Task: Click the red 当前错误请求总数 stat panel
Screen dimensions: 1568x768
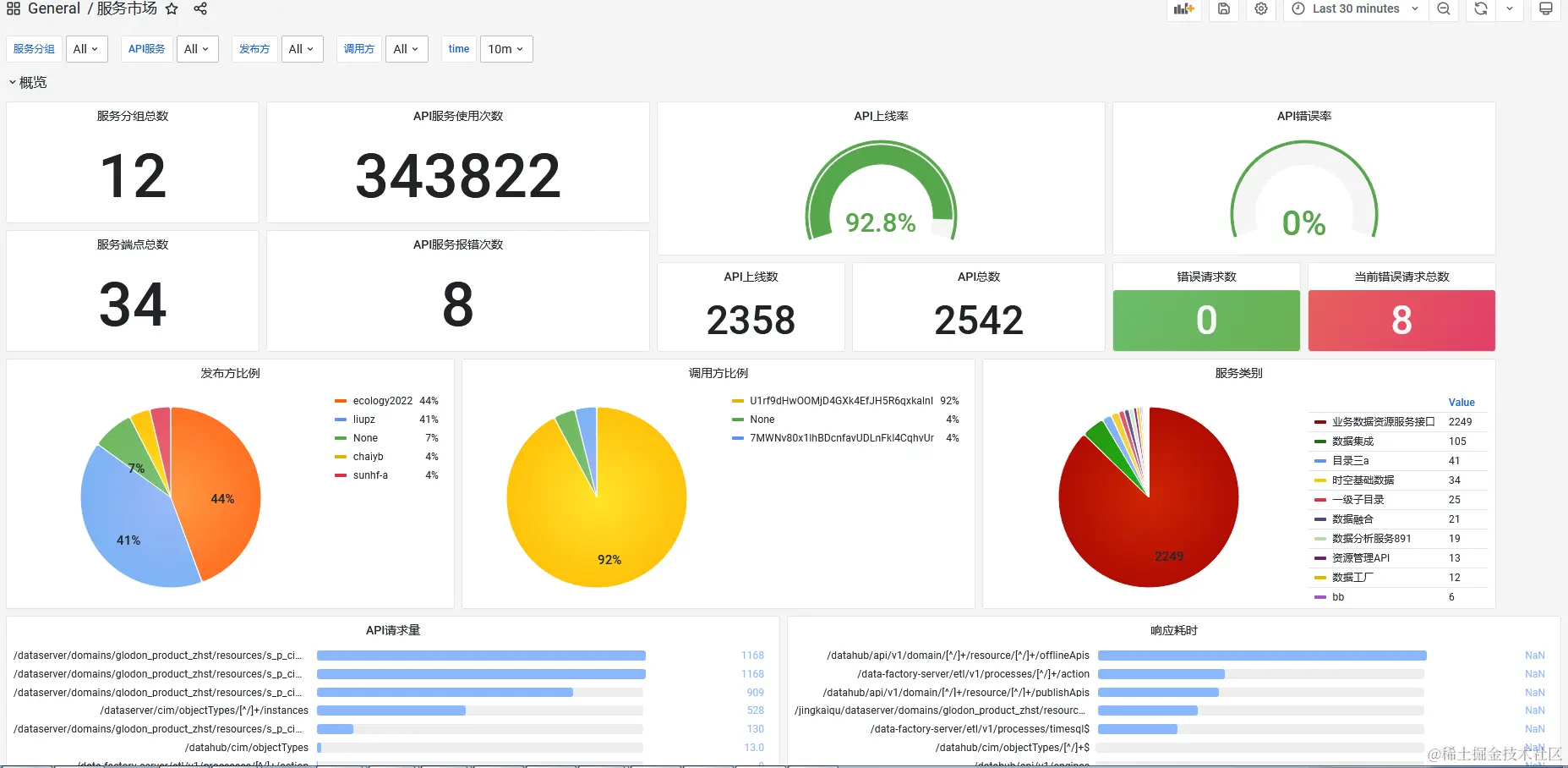Action: pyautogui.click(x=1401, y=321)
